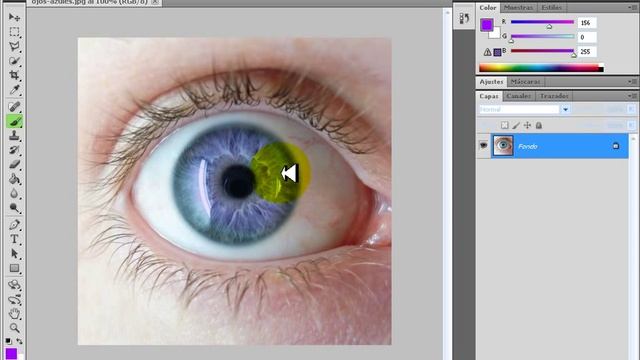640x360 pixels.
Task: Select the Hand tool
Action: click(14, 314)
